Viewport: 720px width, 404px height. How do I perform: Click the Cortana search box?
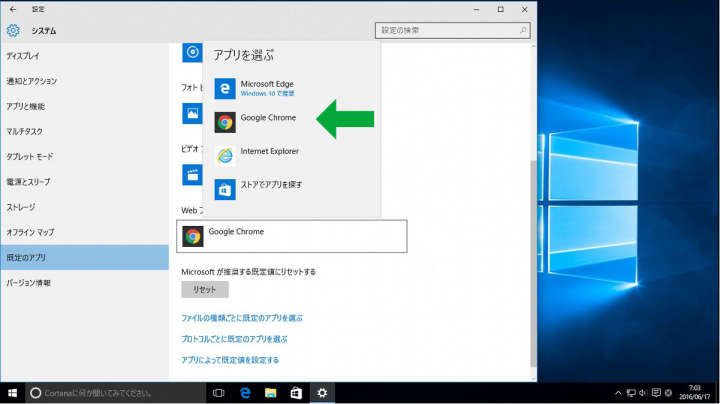point(115,393)
